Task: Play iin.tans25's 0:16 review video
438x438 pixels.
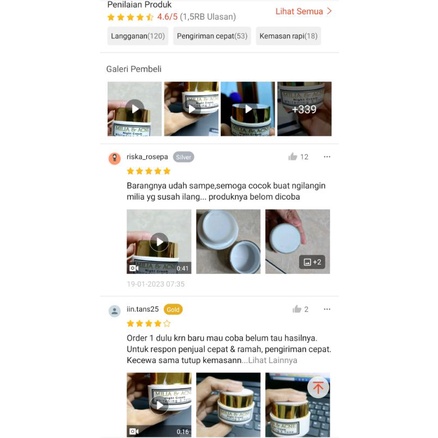Action: tap(159, 405)
